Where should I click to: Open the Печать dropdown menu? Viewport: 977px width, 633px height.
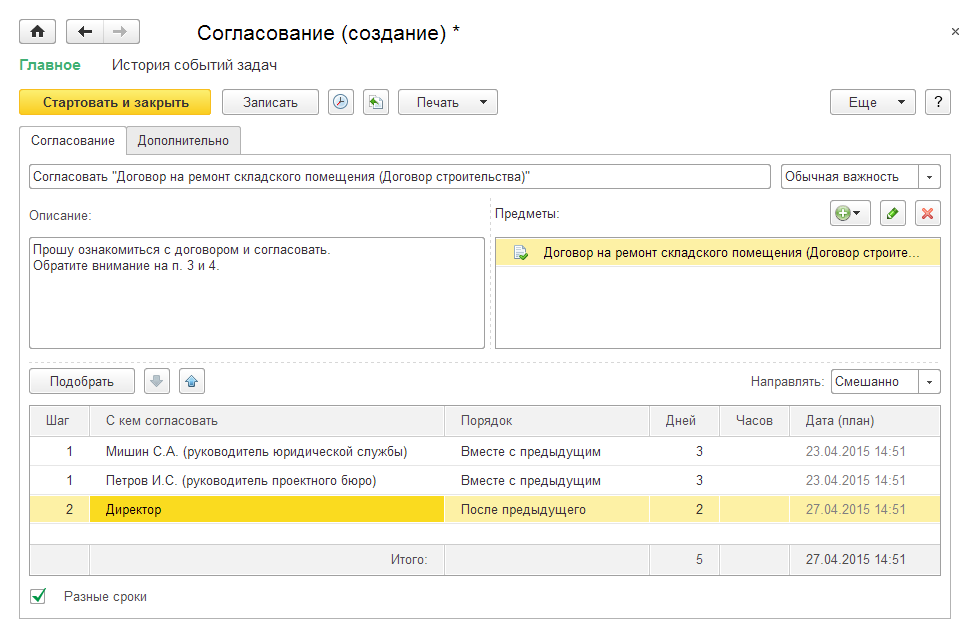point(448,102)
